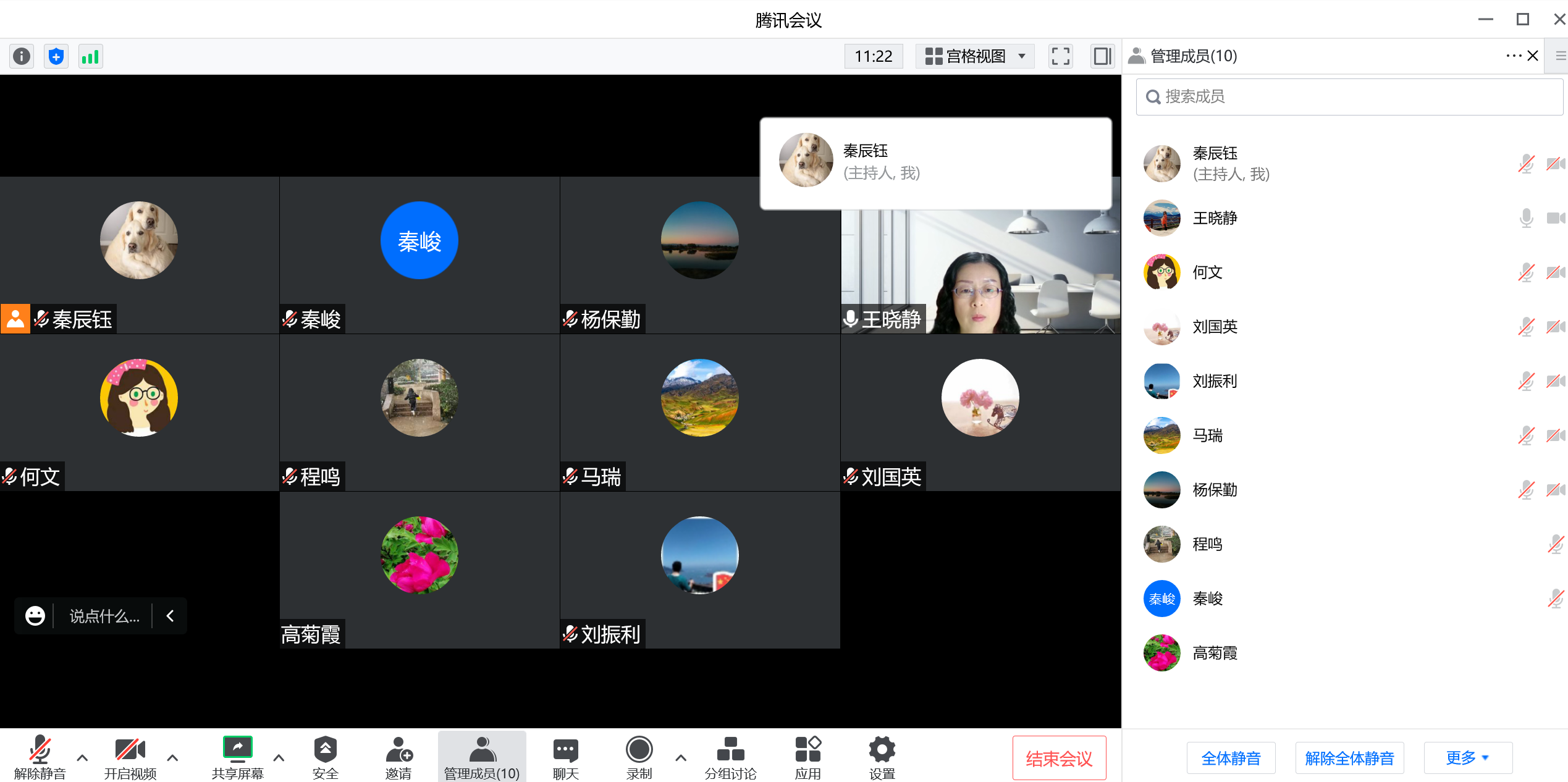Open three-dot menu in members panel
1568x782 pixels.
tap(1513, 56)
